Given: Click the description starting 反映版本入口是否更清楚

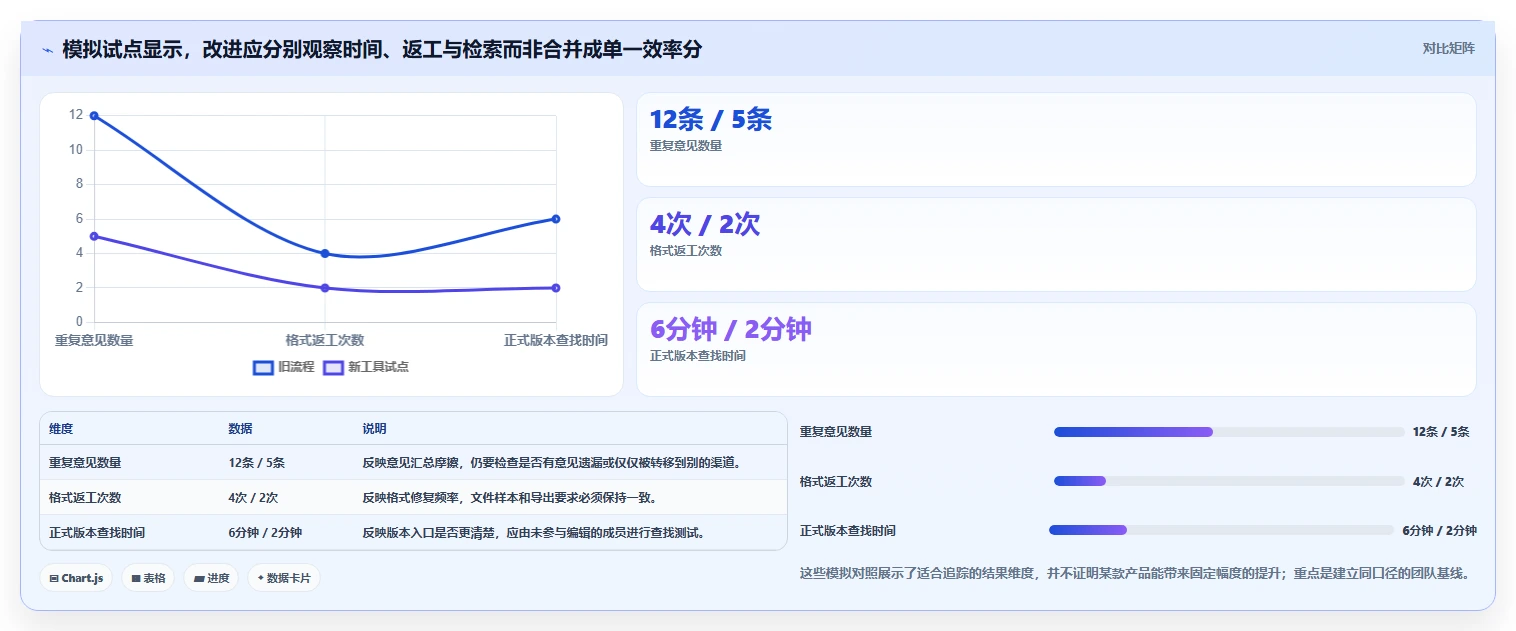Looking at the screenshot, I should click(x=534, y=533).
